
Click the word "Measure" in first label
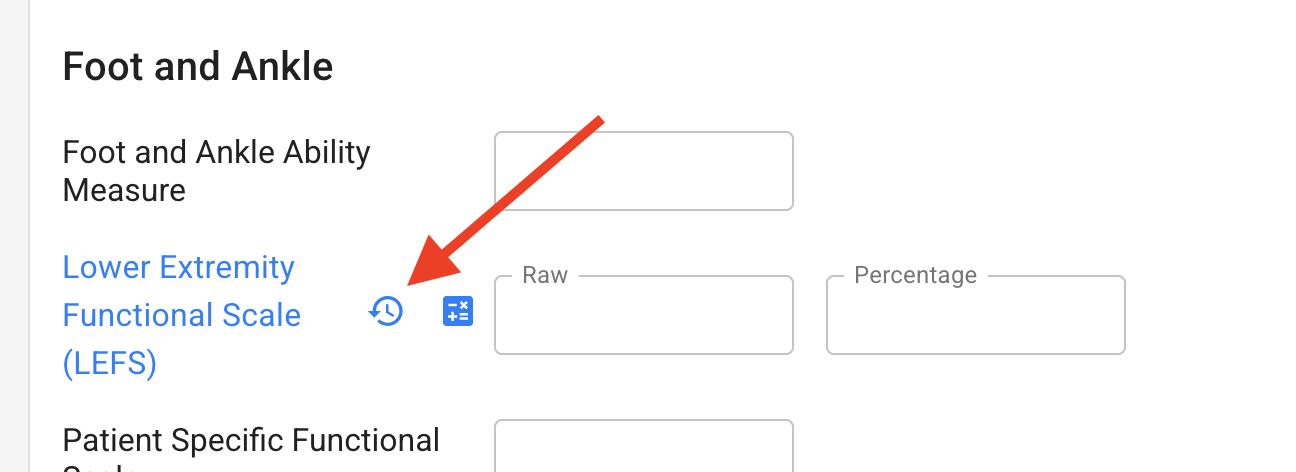124,190
